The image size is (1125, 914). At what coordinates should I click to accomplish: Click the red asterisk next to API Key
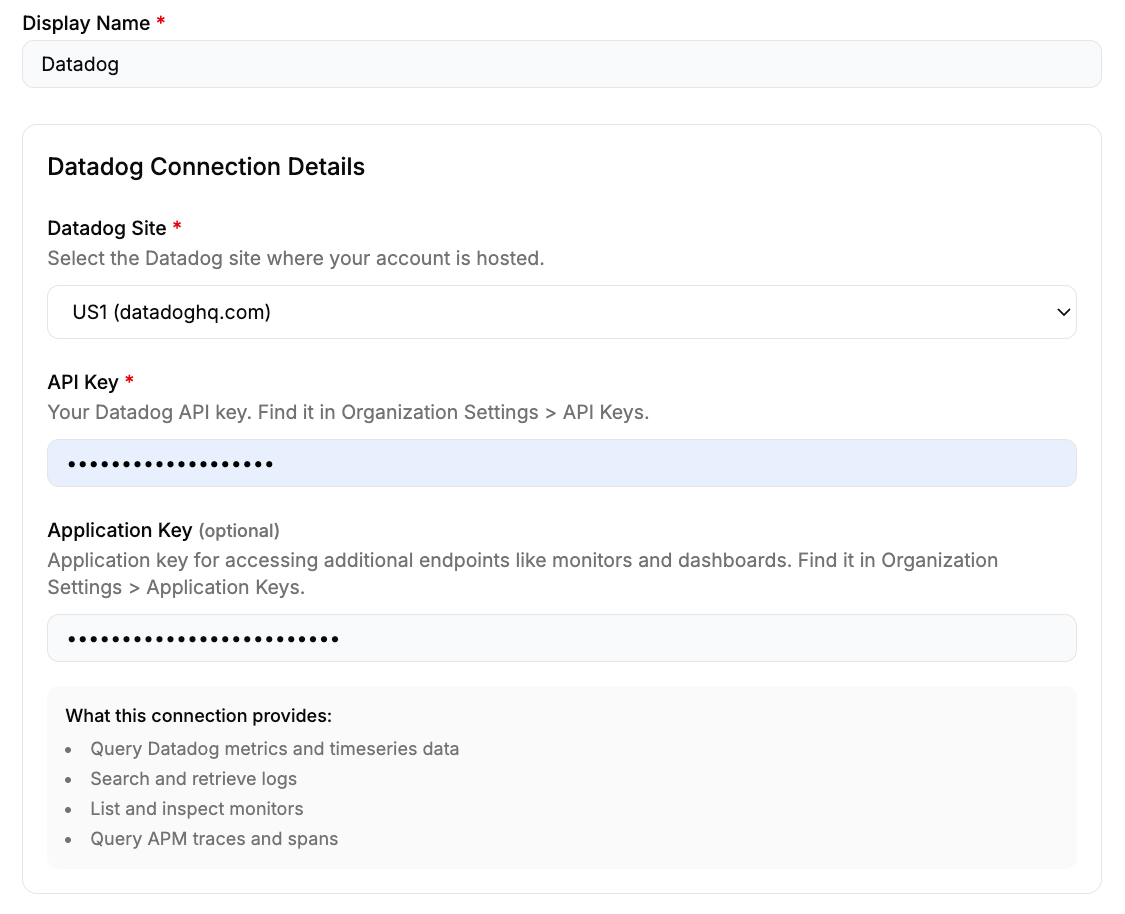click(129, 381)
